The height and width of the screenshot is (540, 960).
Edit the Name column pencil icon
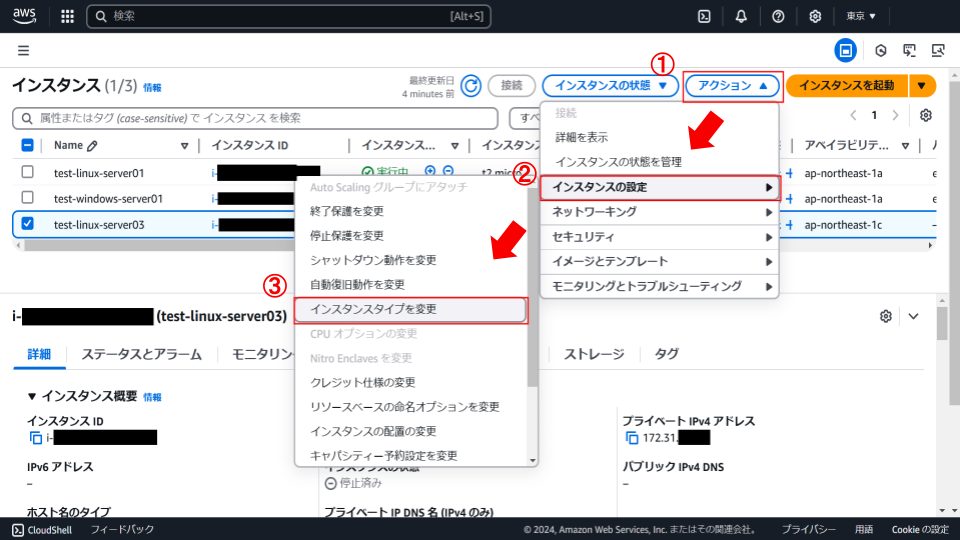[92, 146]
